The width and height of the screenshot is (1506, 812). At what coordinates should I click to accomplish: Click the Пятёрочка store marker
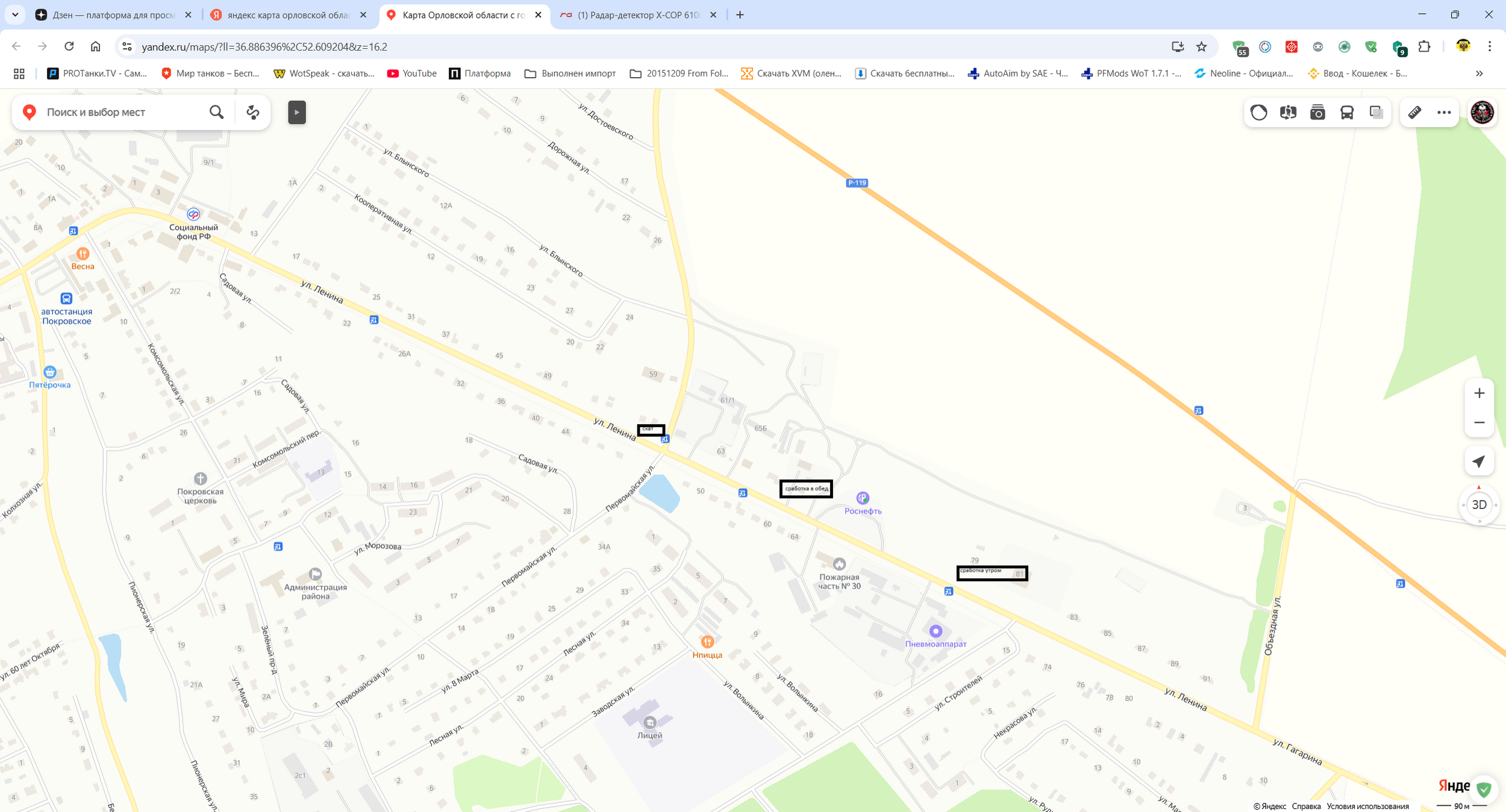(x=50, y=372)
